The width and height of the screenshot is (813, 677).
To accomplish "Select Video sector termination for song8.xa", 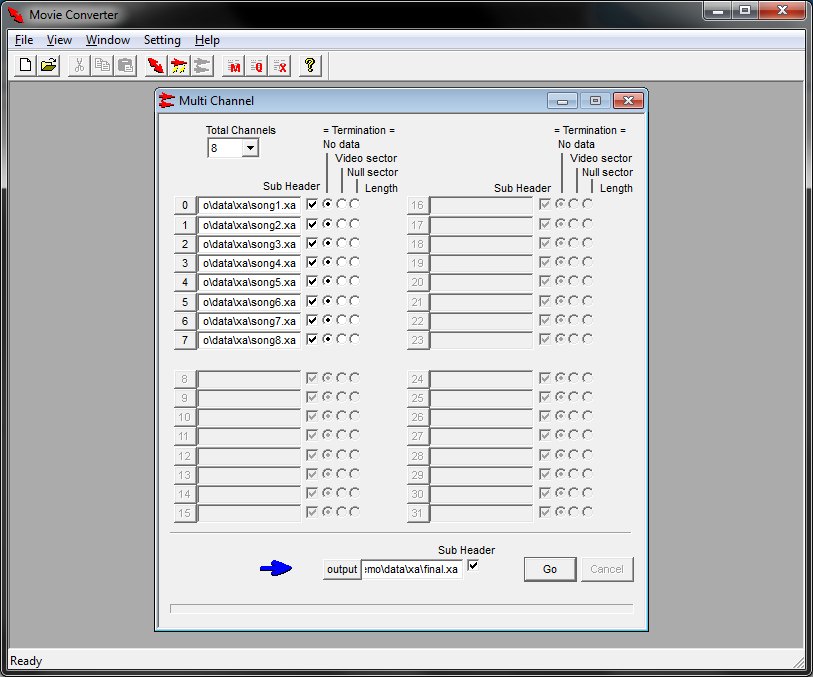I will [341, 339].
